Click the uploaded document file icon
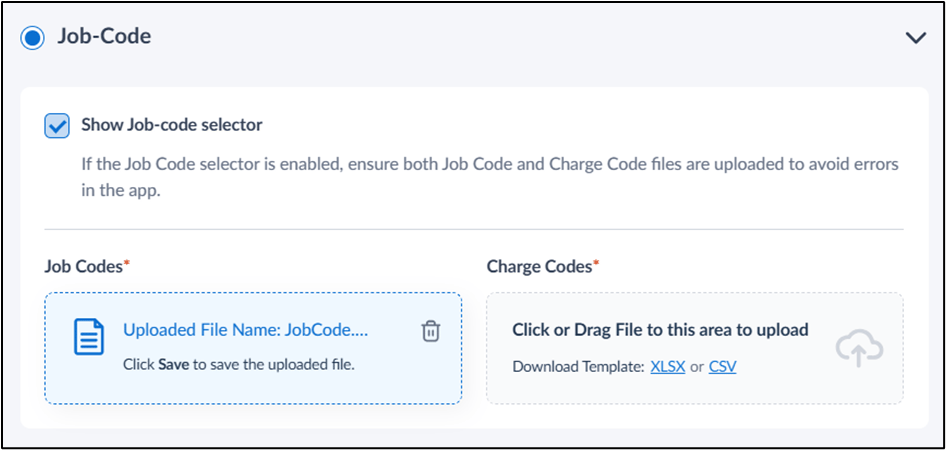The width and height of the screenshot is (946, 450). 89,337
